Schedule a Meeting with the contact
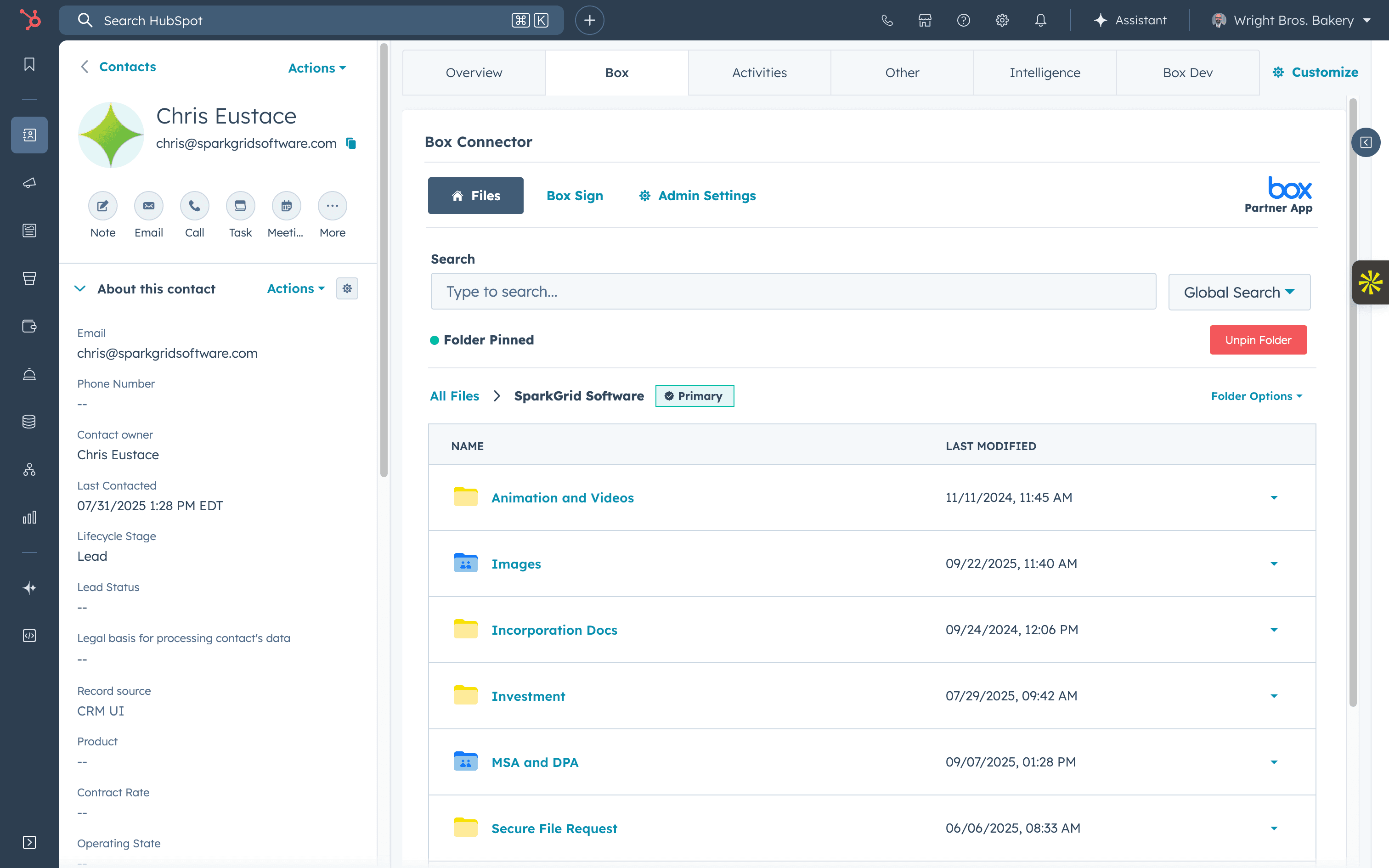1389x868 pixels. tap(287, 206)
